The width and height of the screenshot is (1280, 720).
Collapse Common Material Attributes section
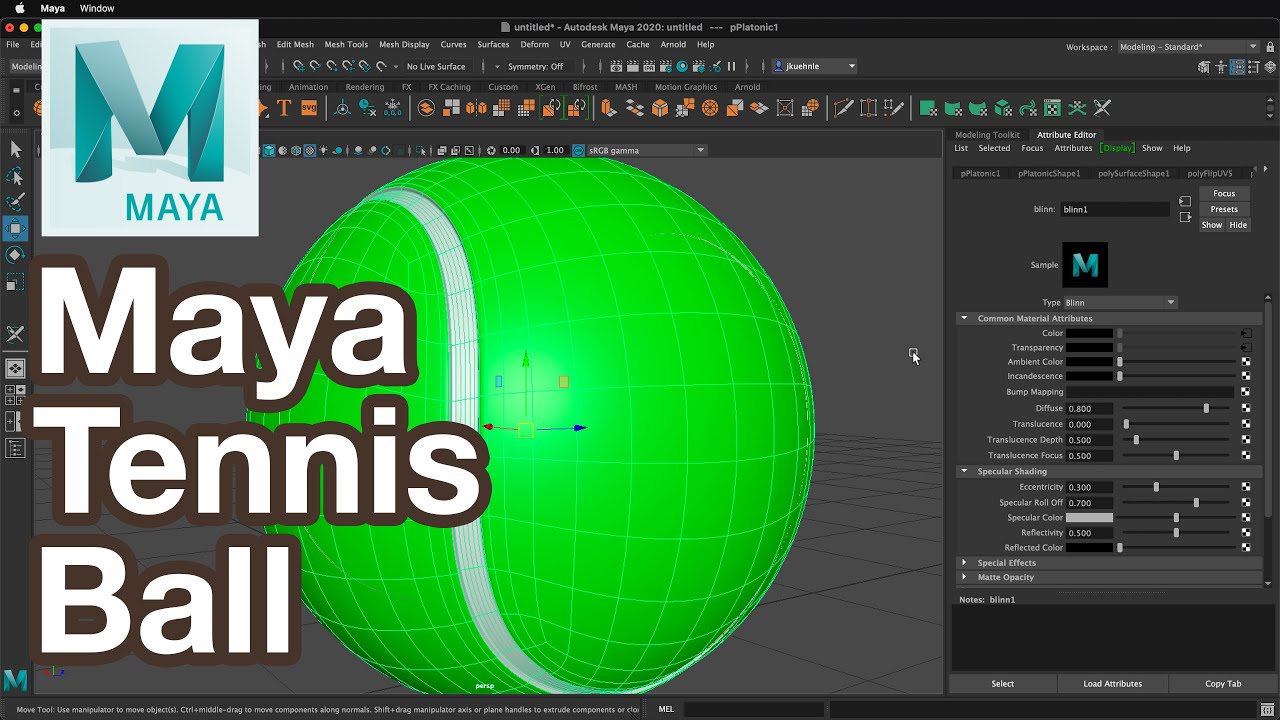click(x=964, y=318)
